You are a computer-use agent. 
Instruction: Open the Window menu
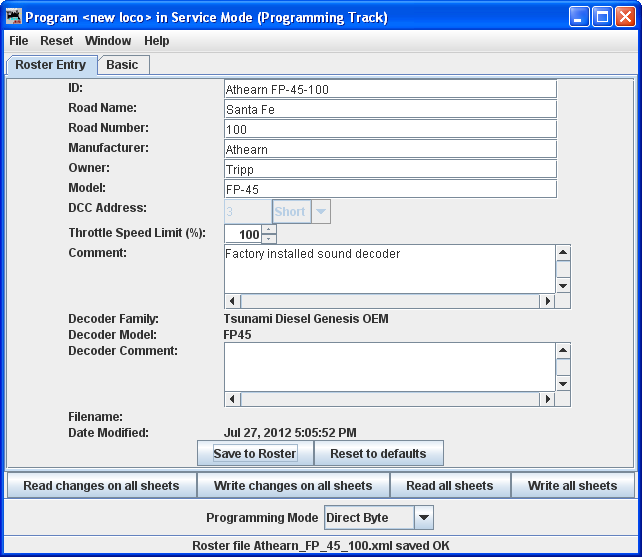108,41
